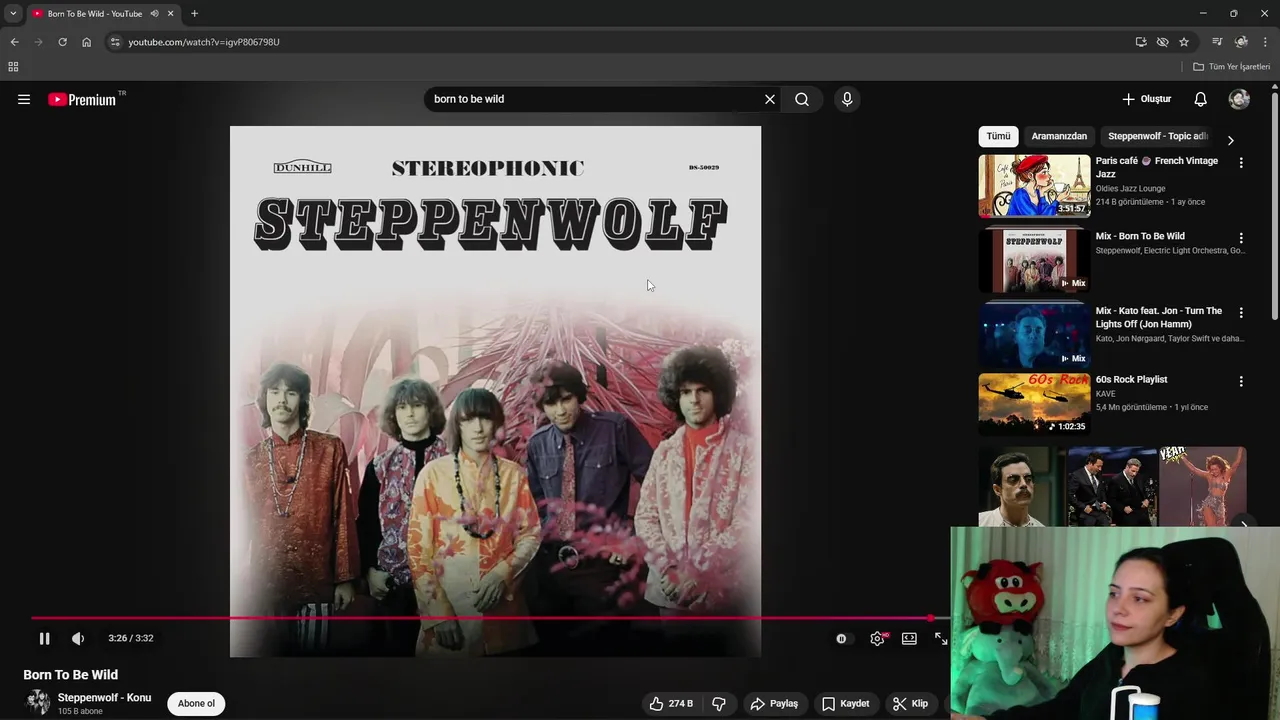This screenshot has height=720, width=1280.
Task: Click the address bar URL youtube.com/watch
Action: tap(204, 42)
